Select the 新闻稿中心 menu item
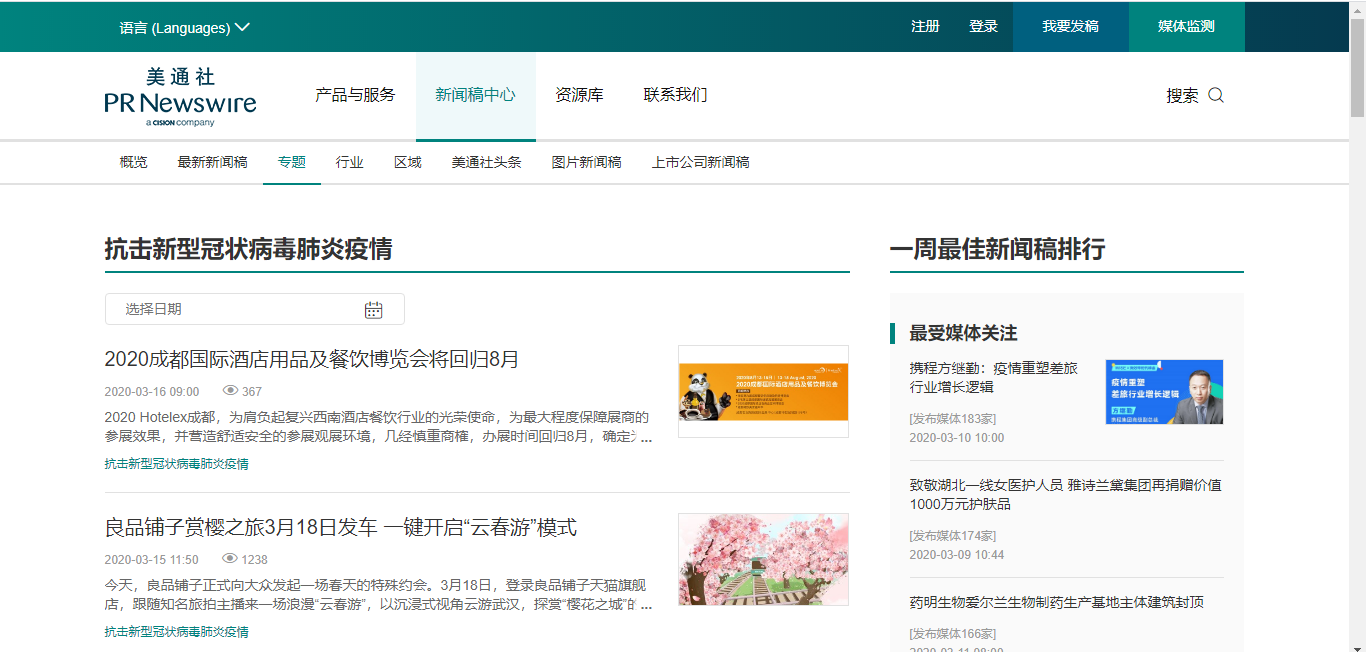Image resolution: width=1366 pixels, height=652 pixels. (x=476, y=95)
